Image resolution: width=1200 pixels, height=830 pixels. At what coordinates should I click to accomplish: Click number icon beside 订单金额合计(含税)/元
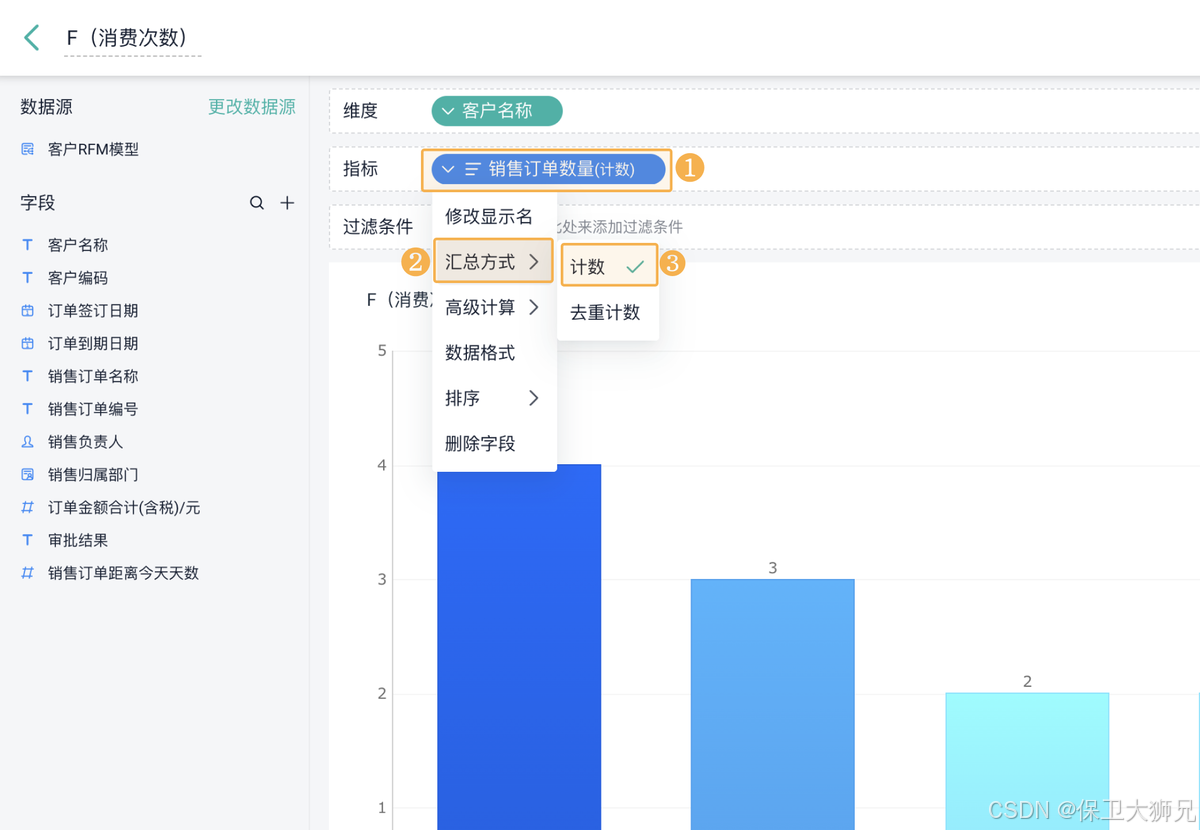28,508
